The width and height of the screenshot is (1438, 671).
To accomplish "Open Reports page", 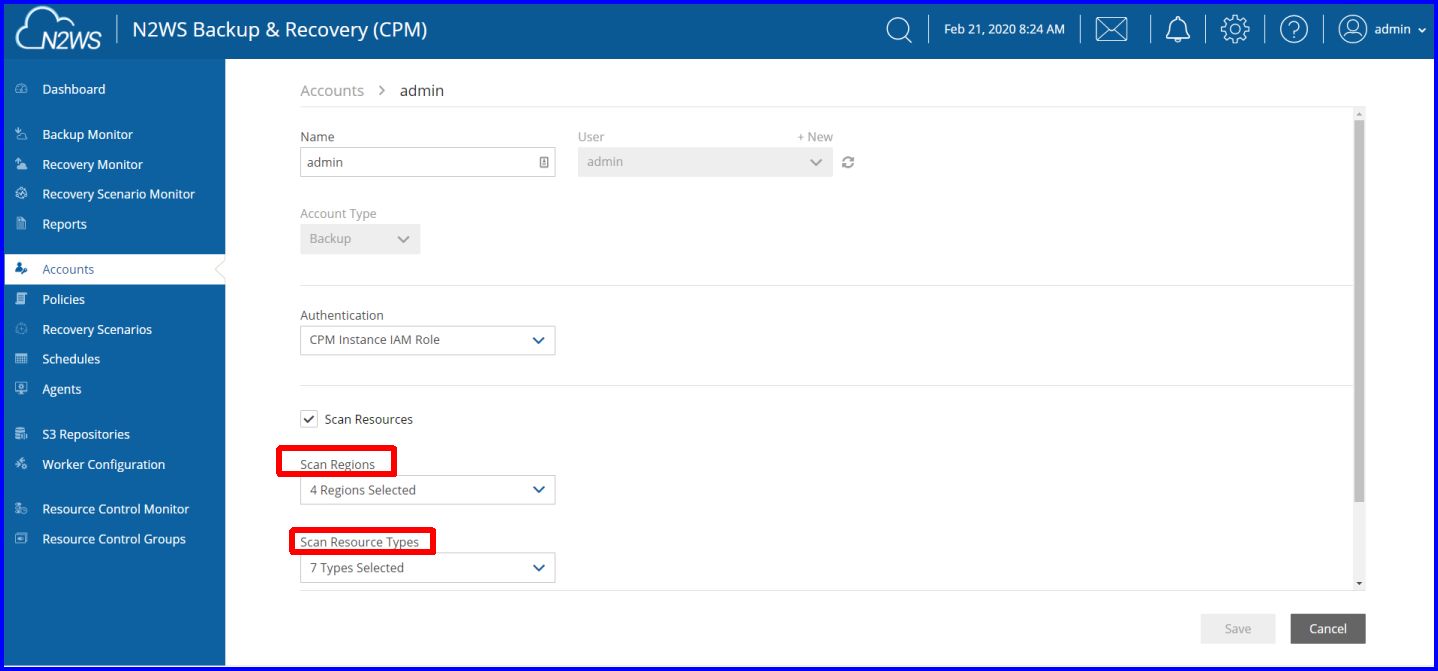I will [64, 224].
